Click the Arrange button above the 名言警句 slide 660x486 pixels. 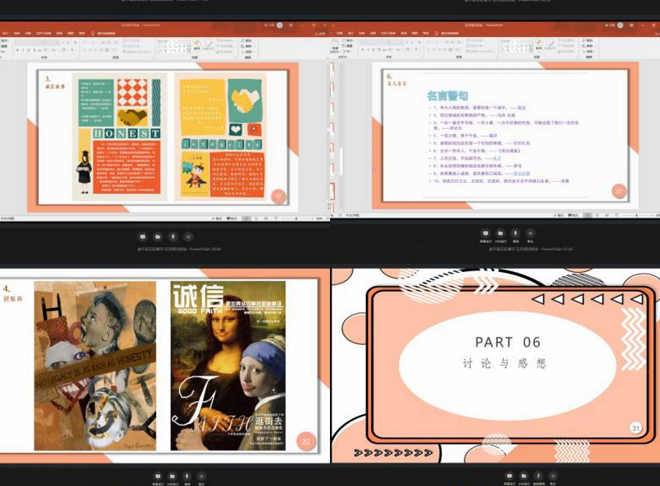(x=540, y=46)
